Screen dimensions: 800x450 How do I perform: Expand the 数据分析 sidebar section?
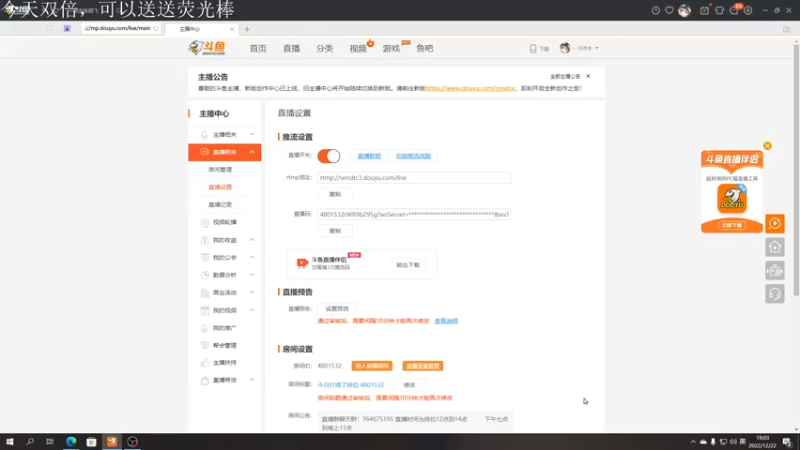pos(252,274)
